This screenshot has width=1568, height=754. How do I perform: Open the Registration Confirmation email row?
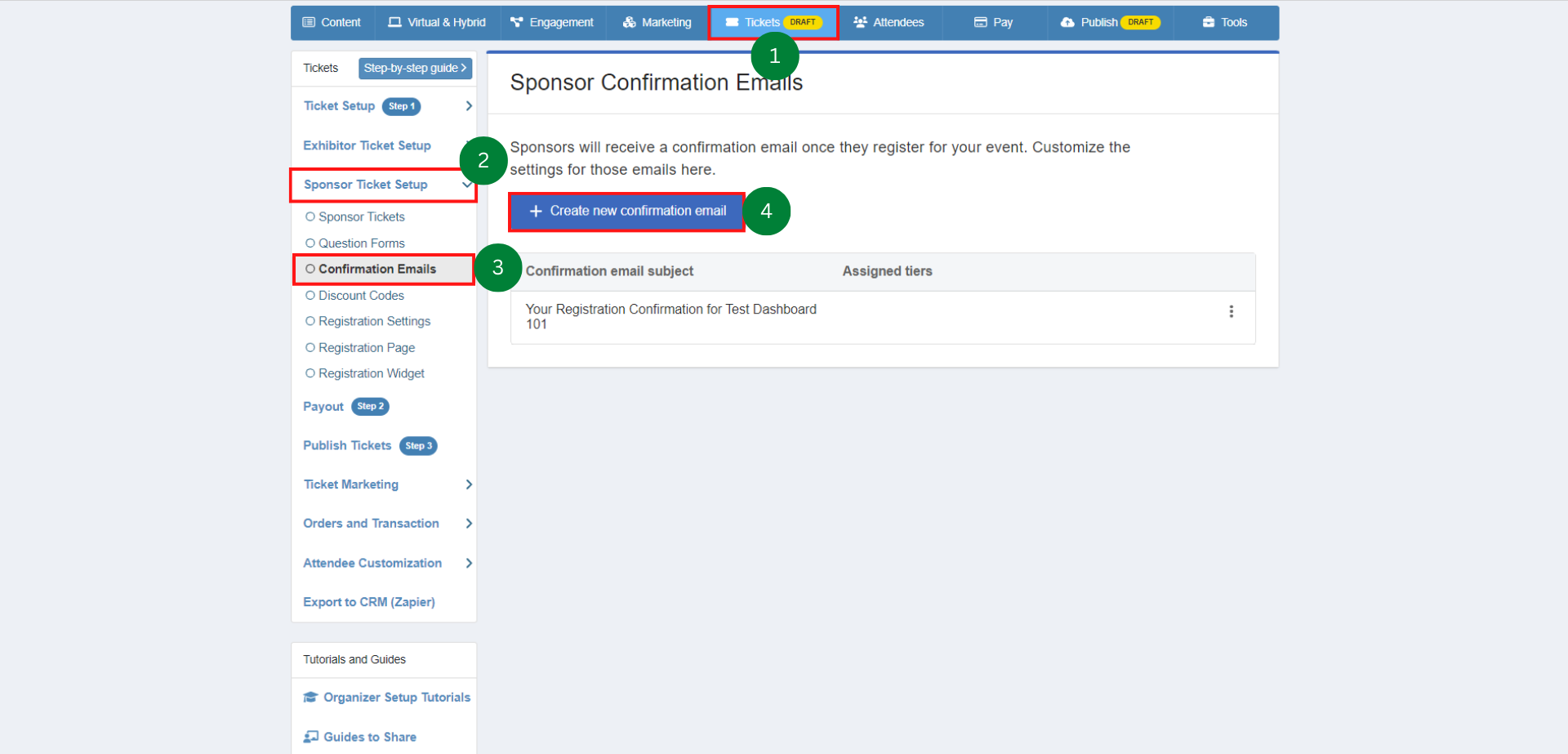point(670,316)
